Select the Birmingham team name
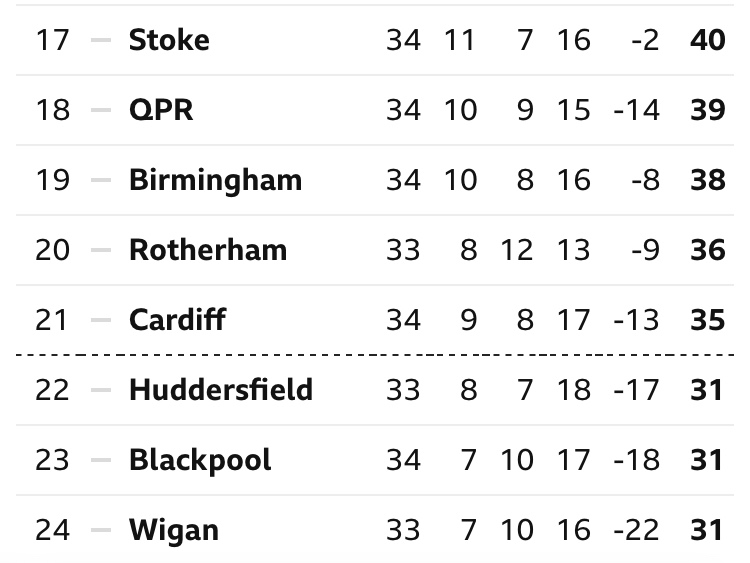The width and height of the screenshot is (750, 563). point(215,180)
